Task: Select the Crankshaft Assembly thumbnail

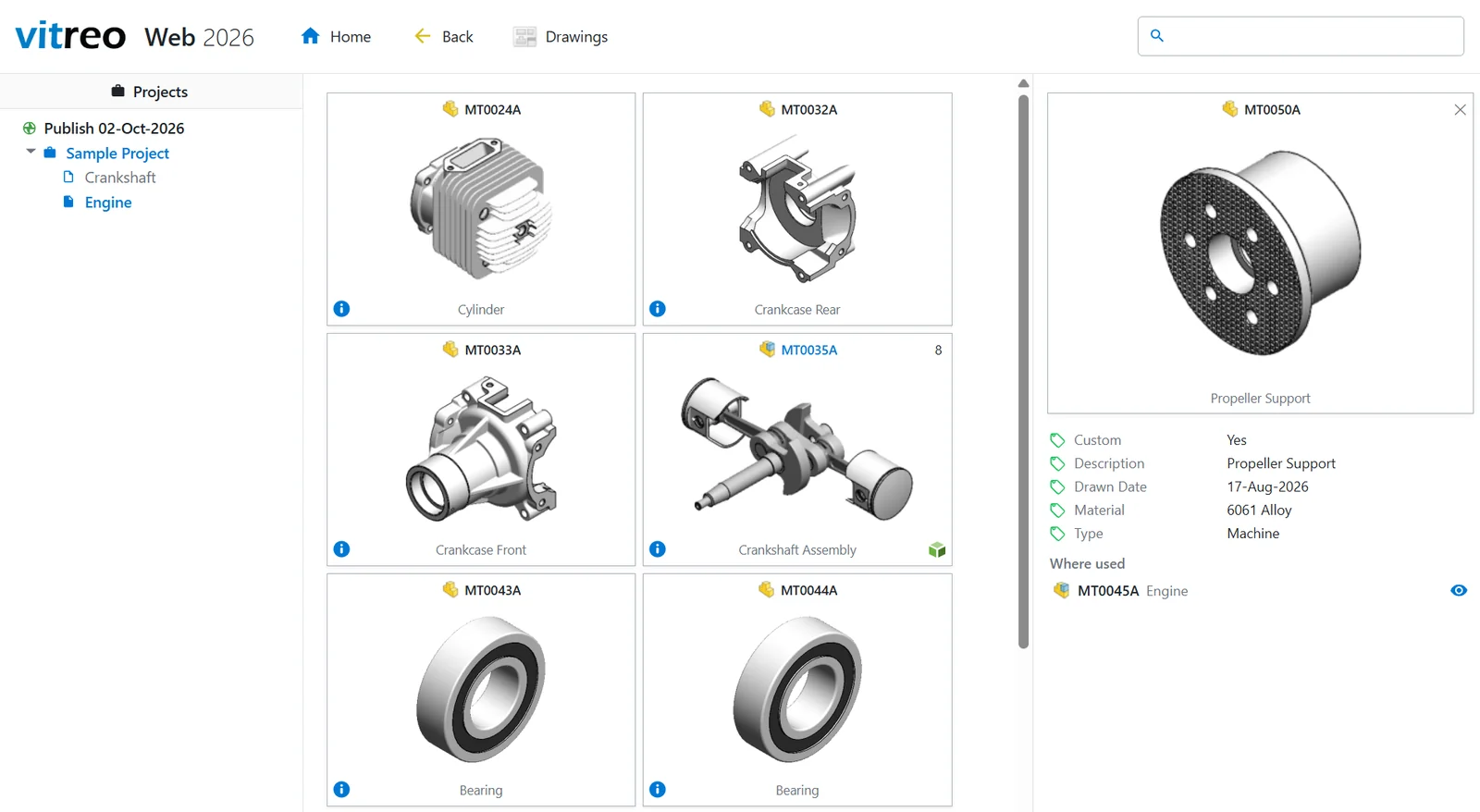Action: coord(797,449)
